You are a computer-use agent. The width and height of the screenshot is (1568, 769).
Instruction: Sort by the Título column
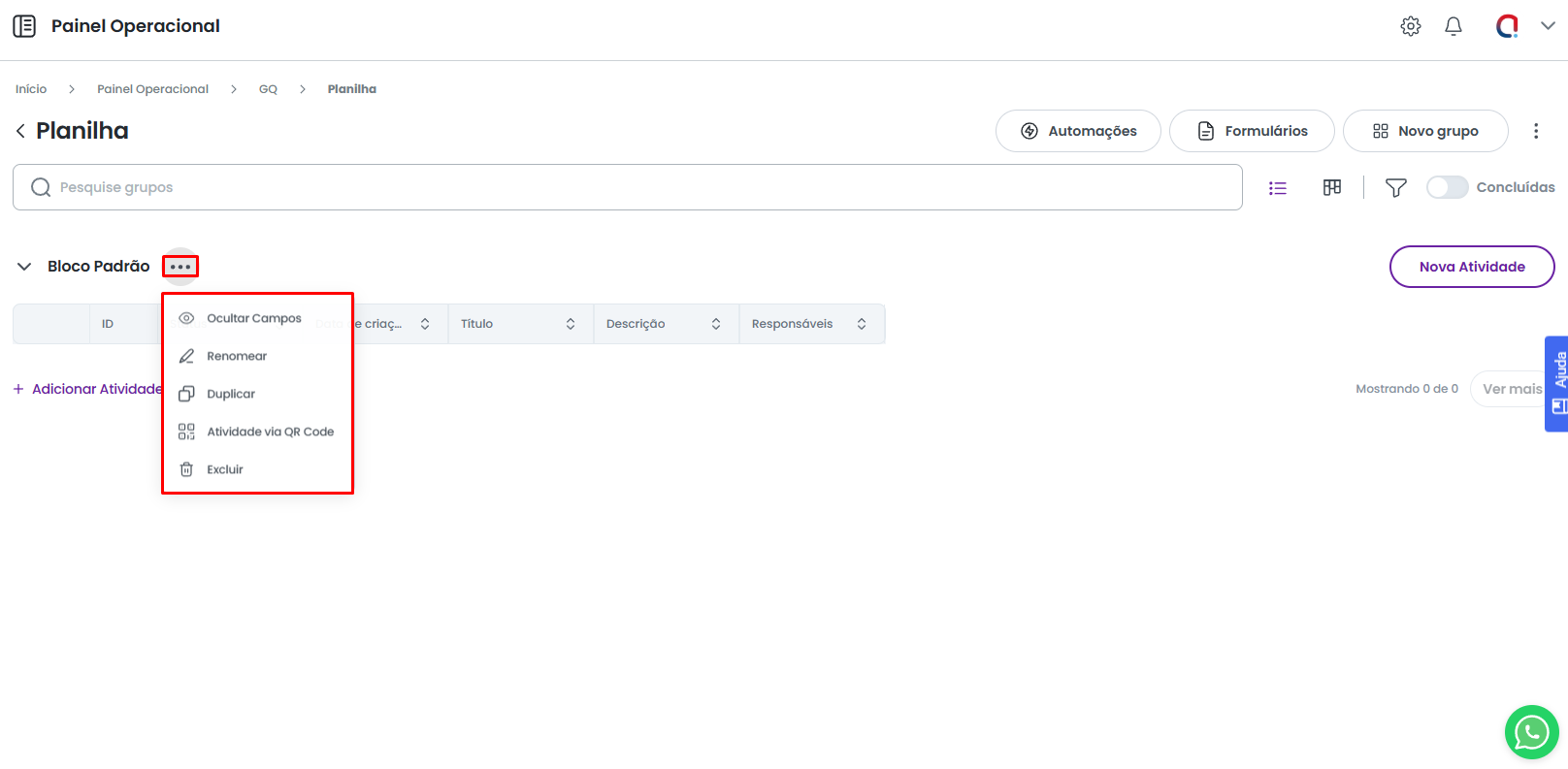coord(571,324)
